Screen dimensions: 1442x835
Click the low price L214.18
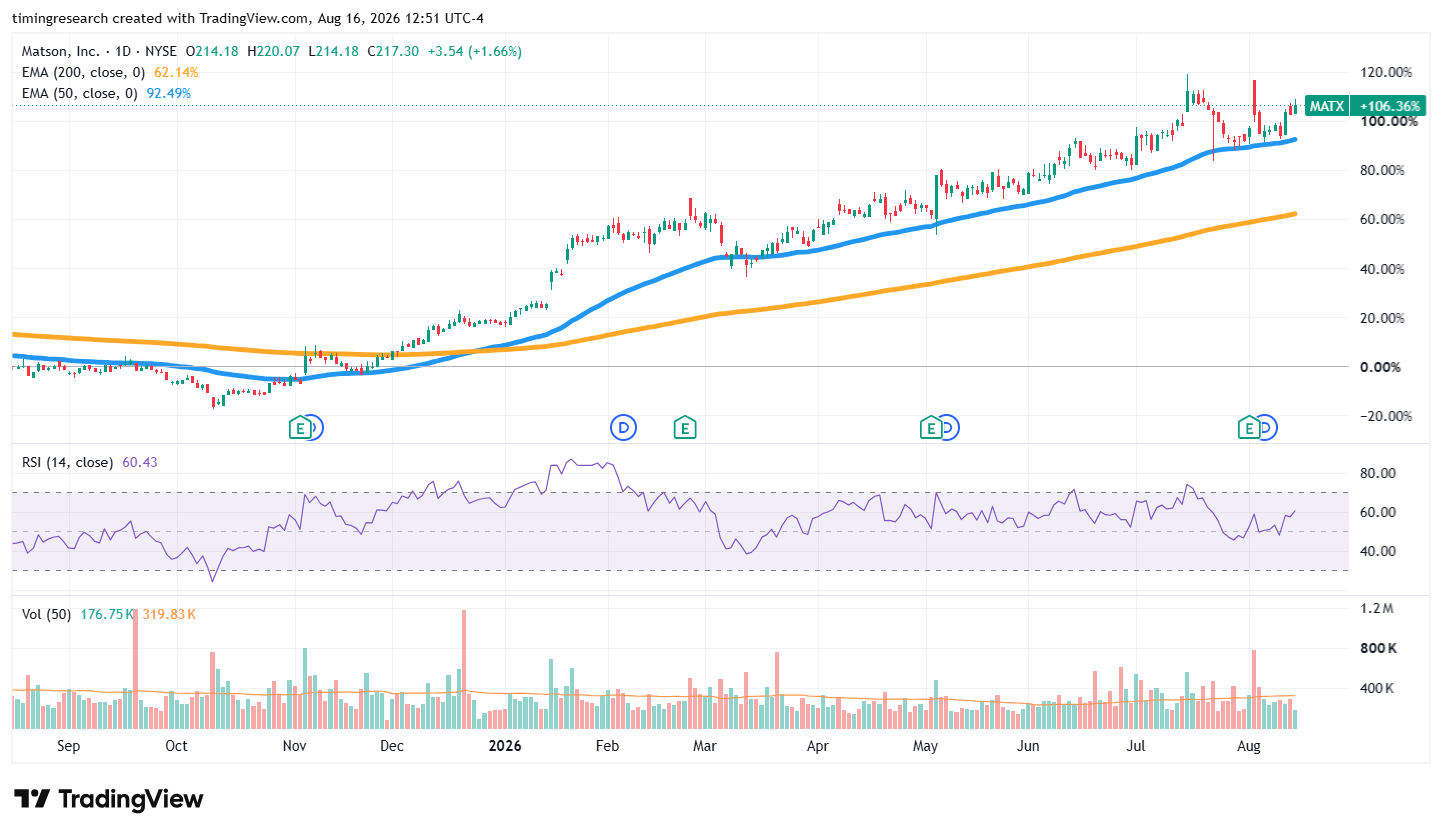click(334, 51)
